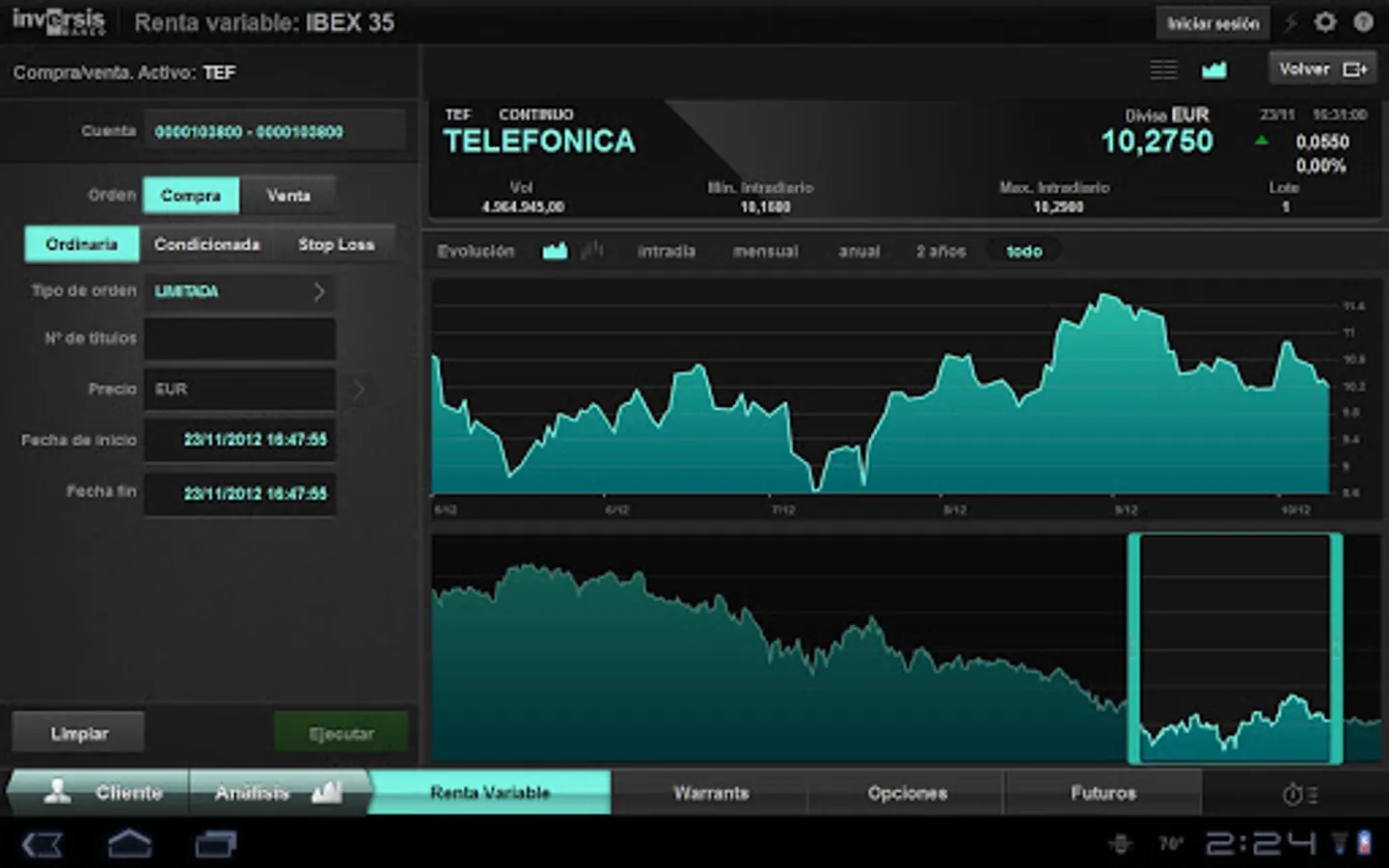Image resolution: width=1389 pixels, height=868 pixels.
Task: Open Fecha fin date picker
Action: (x=240, y=493)
